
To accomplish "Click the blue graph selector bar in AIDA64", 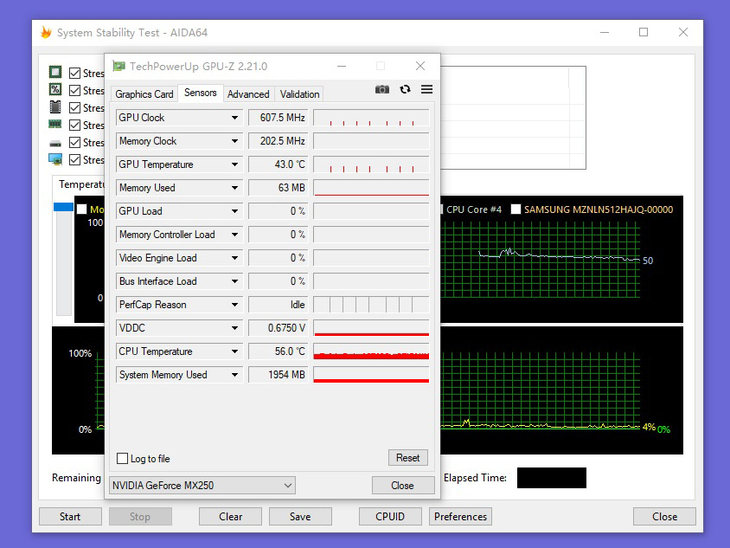I will (x=63, y=207).
